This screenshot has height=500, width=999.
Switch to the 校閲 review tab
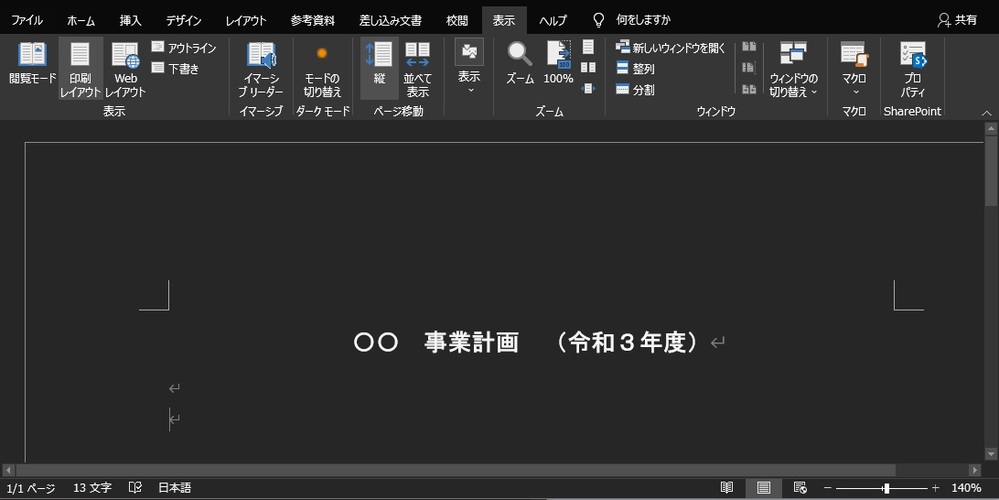457,20
